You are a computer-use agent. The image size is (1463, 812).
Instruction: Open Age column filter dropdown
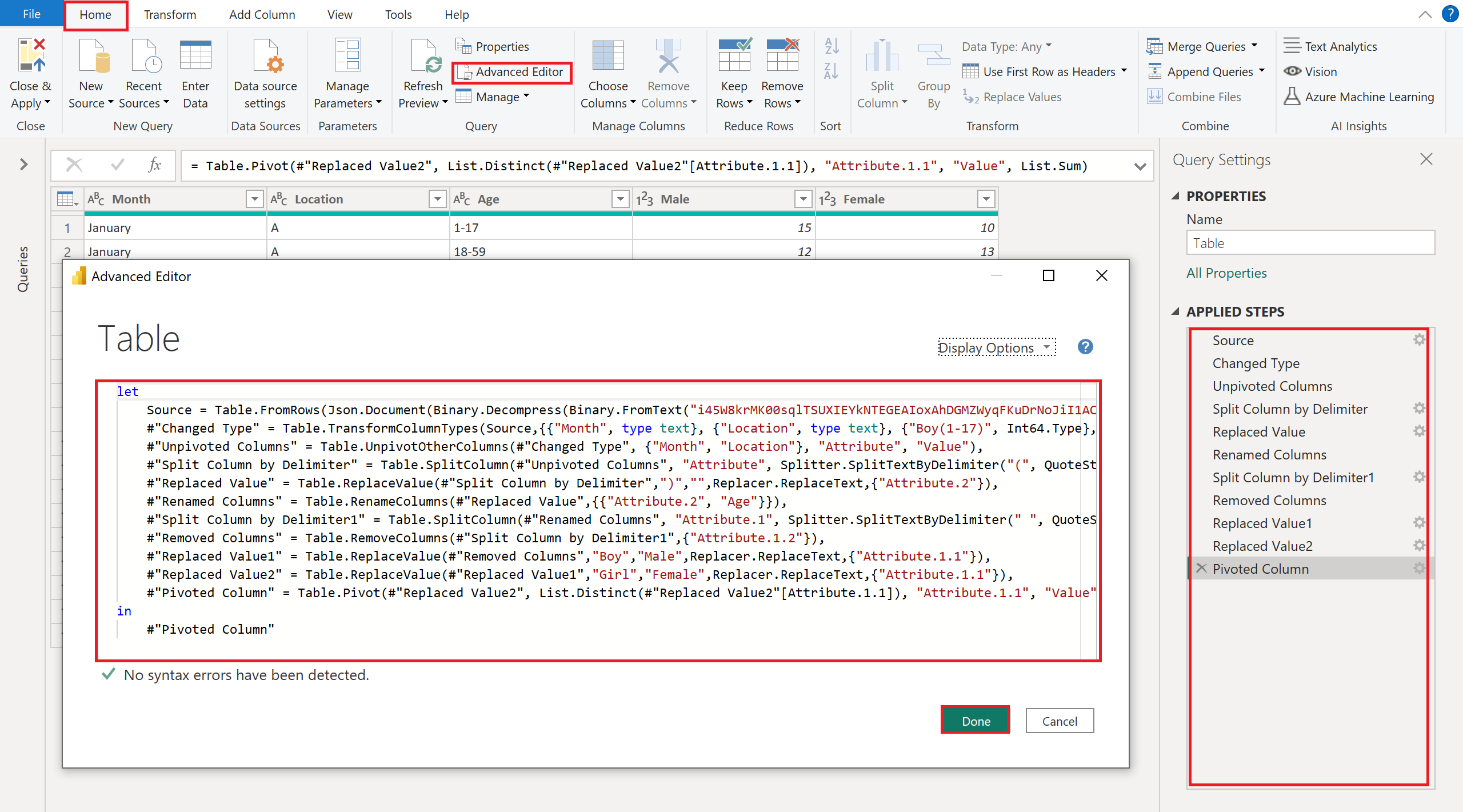620,199
